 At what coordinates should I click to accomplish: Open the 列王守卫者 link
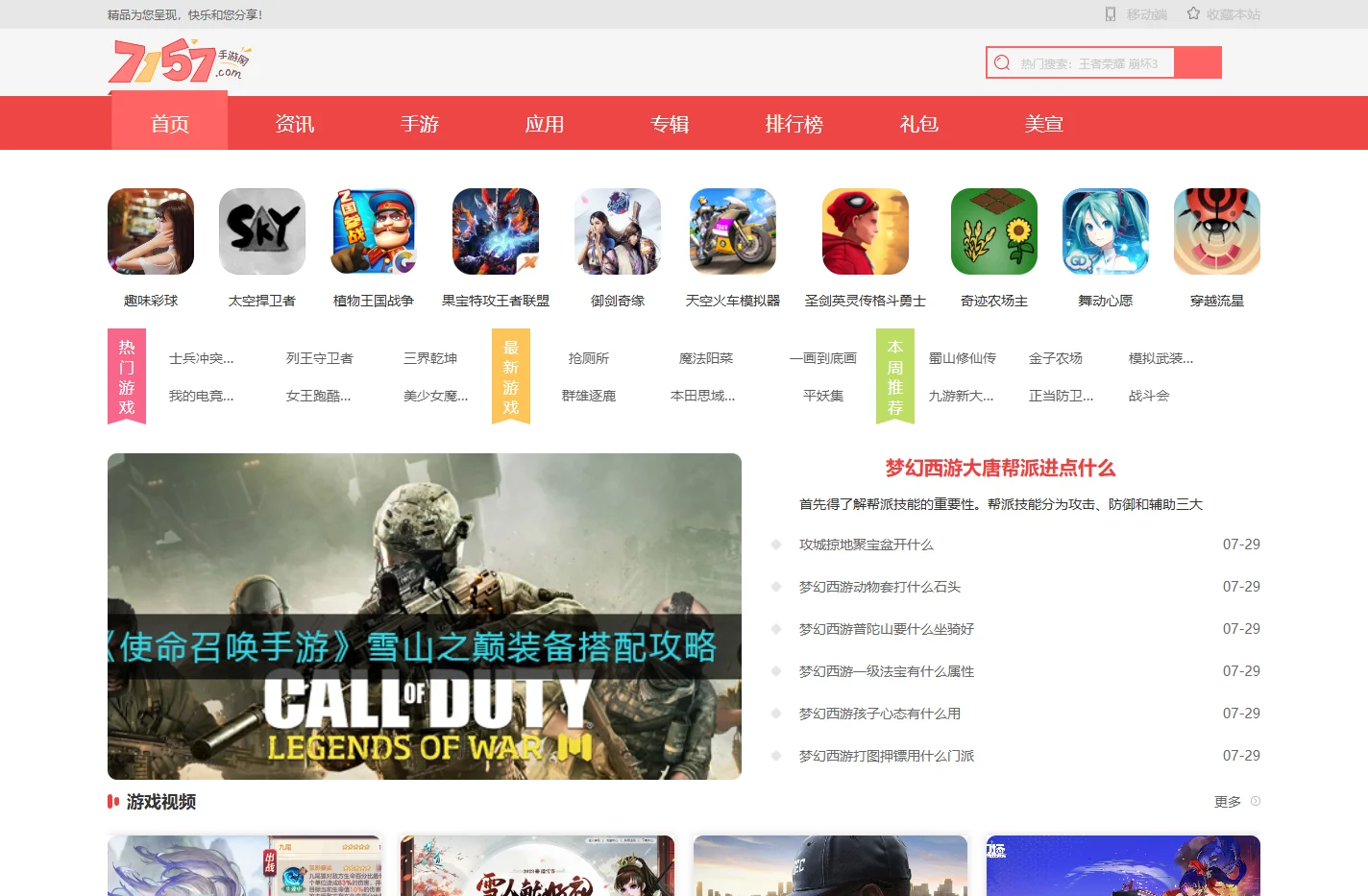pos(320,358)
